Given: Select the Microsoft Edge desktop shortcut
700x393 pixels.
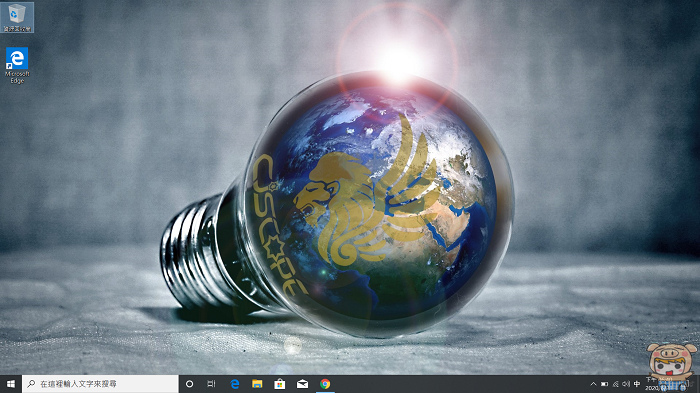Looking at the screenshot, I should pos(17,65).
